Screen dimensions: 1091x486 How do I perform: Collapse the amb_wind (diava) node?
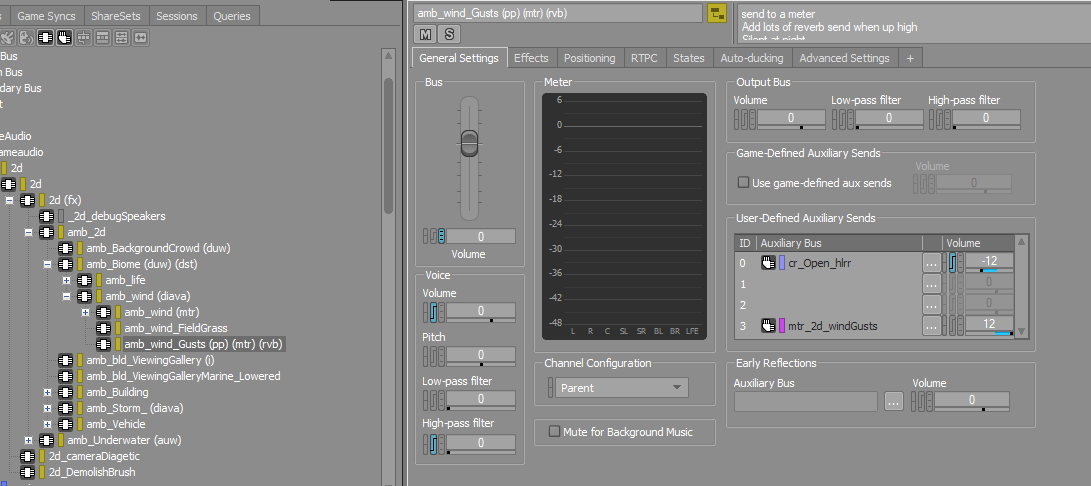coord(67,296)
